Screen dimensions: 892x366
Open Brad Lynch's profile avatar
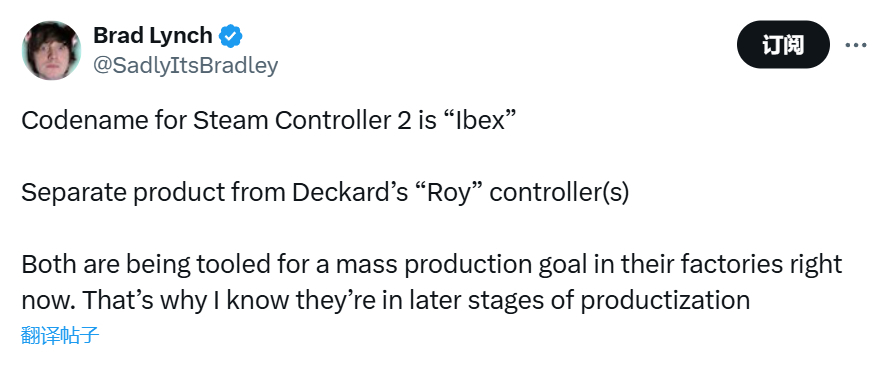click(51, 51)
